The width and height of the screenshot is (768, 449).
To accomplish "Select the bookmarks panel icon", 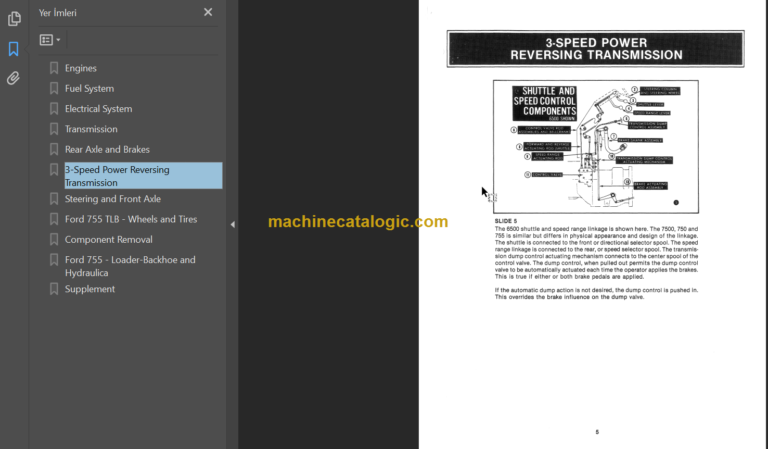I will 14,48.
